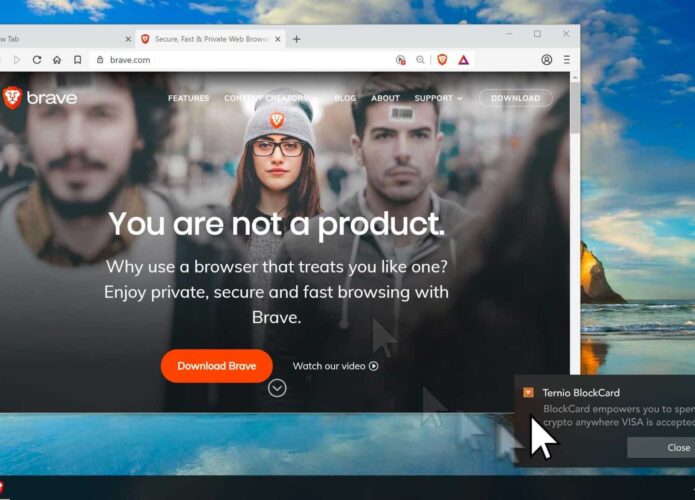Click the forward navigation arrow
The height and width of the screenshot is (500, 695).
pos(17,60)
